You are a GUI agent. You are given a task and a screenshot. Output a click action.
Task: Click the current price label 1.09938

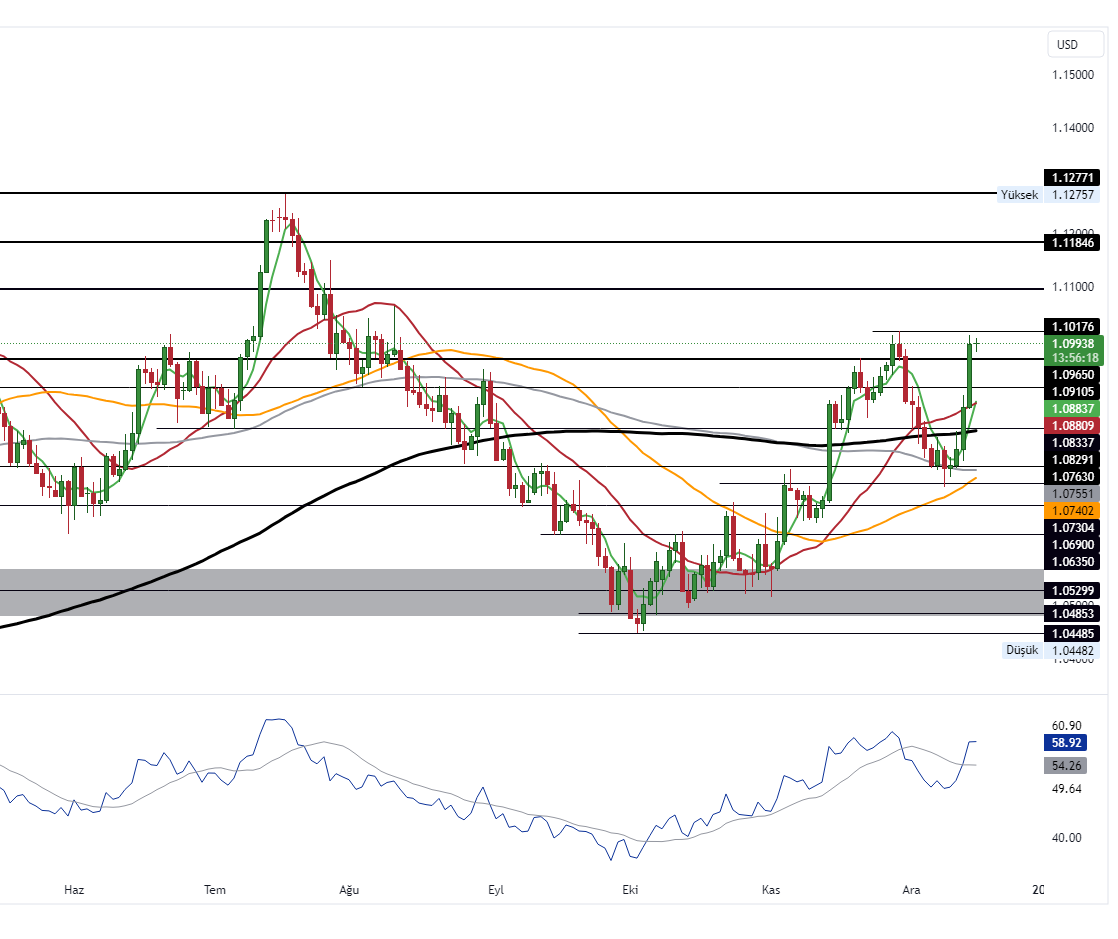point(1072,343)
